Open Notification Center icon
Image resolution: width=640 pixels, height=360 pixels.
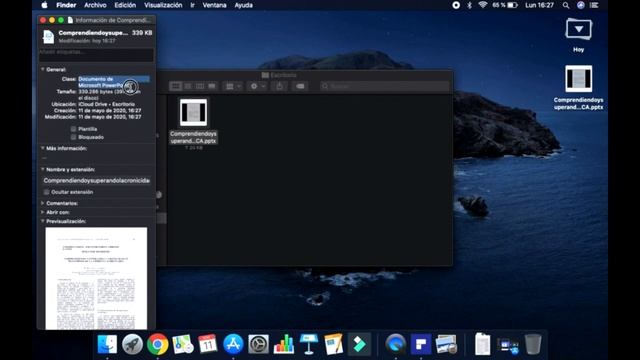(x=594, y=5)
